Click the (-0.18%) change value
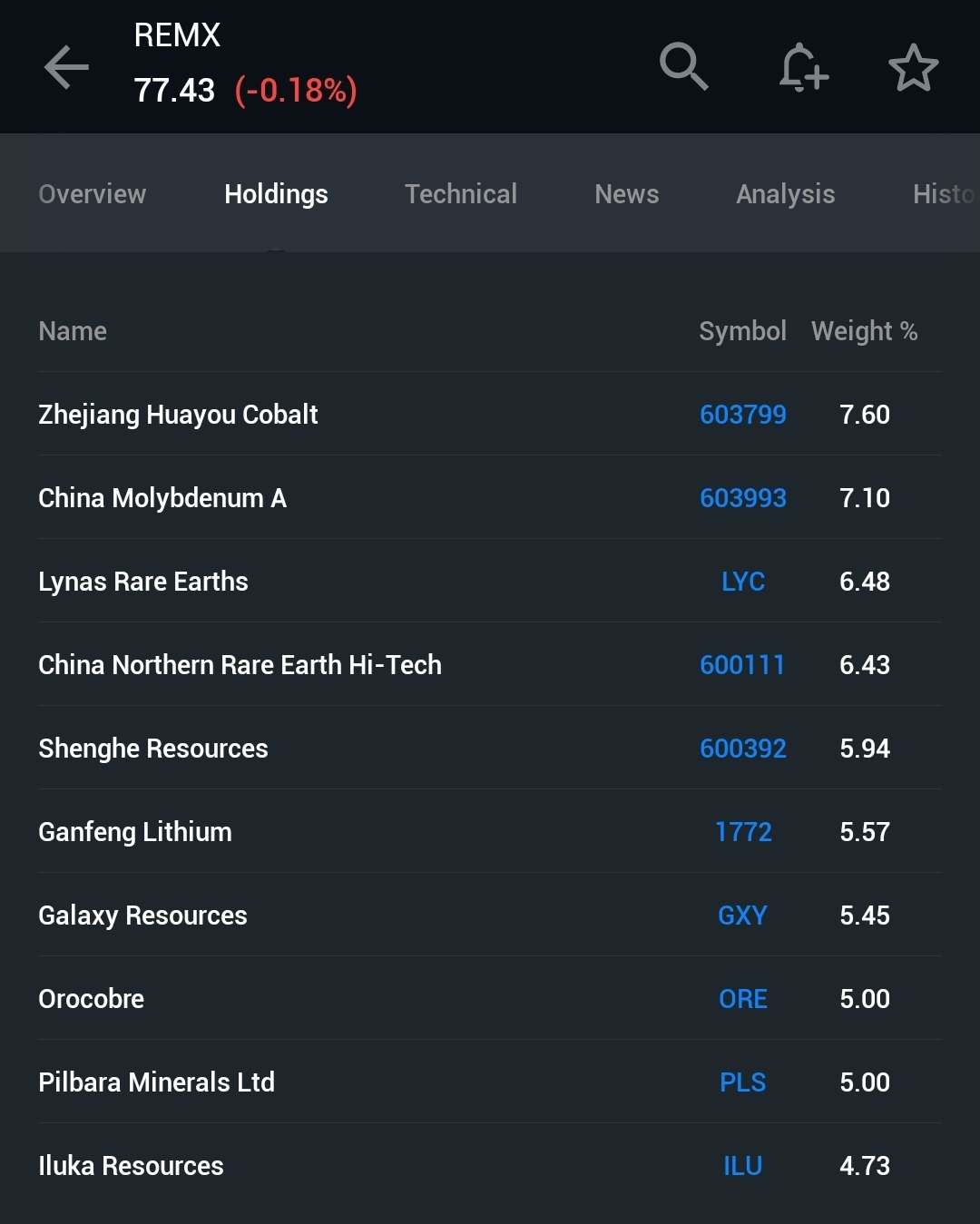Viewport: 980px width, 1224px height. [296, 91]
